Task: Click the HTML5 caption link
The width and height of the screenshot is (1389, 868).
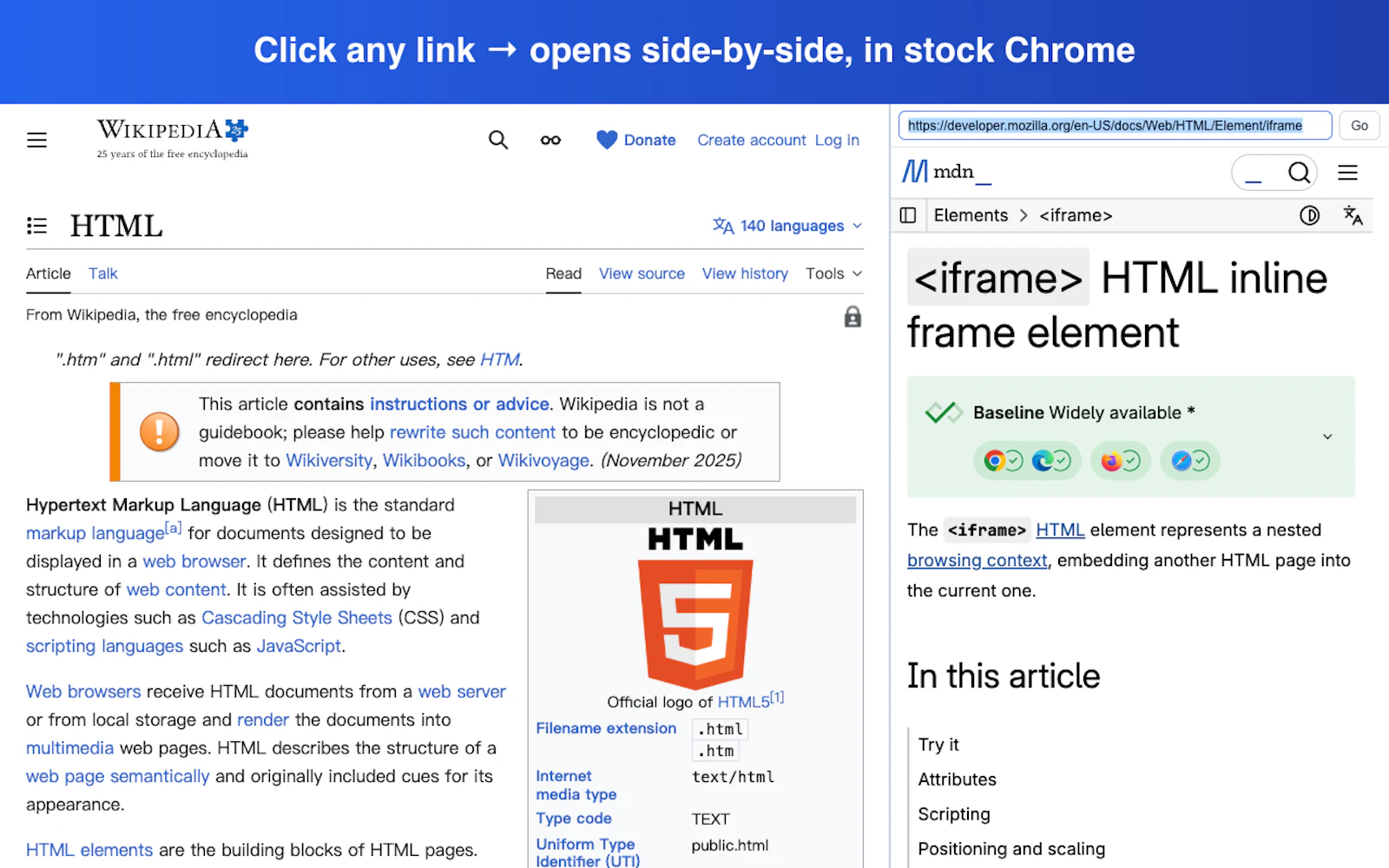Action: pos(743,701)
